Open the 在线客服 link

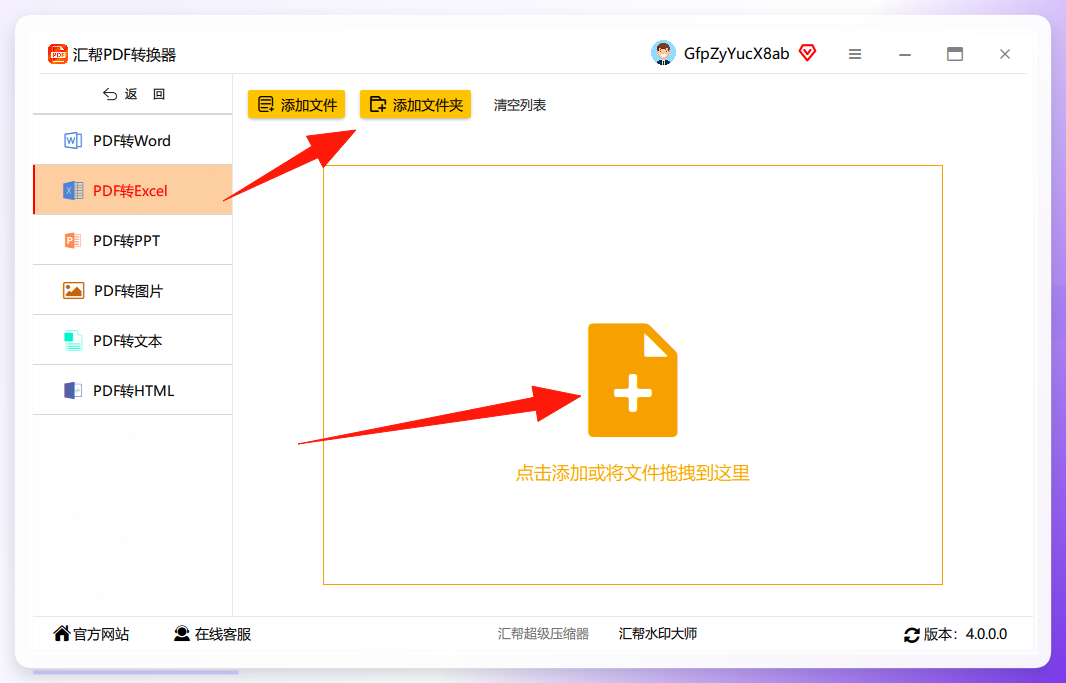click(212, 634)
